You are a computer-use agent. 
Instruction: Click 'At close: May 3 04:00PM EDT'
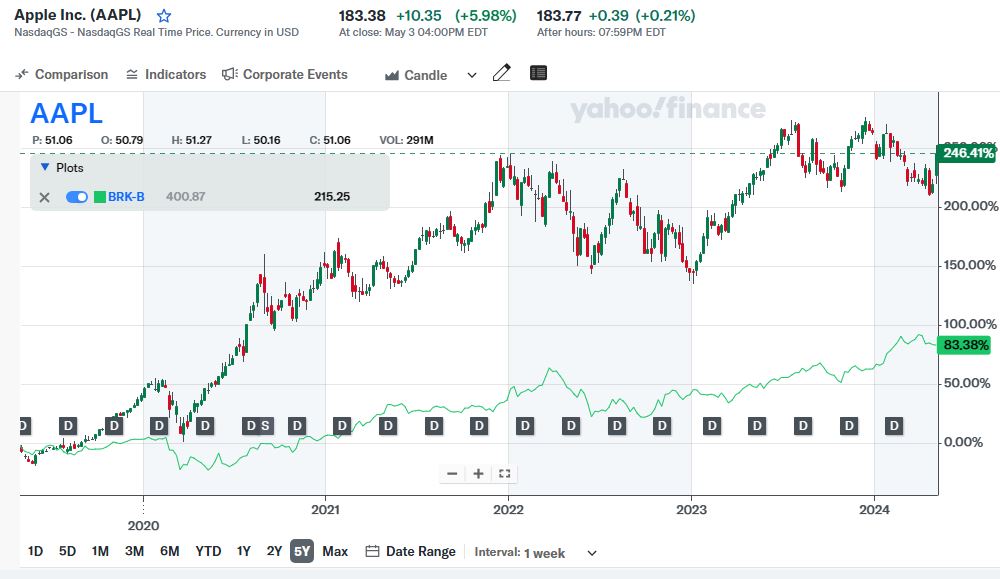(413, 33)
